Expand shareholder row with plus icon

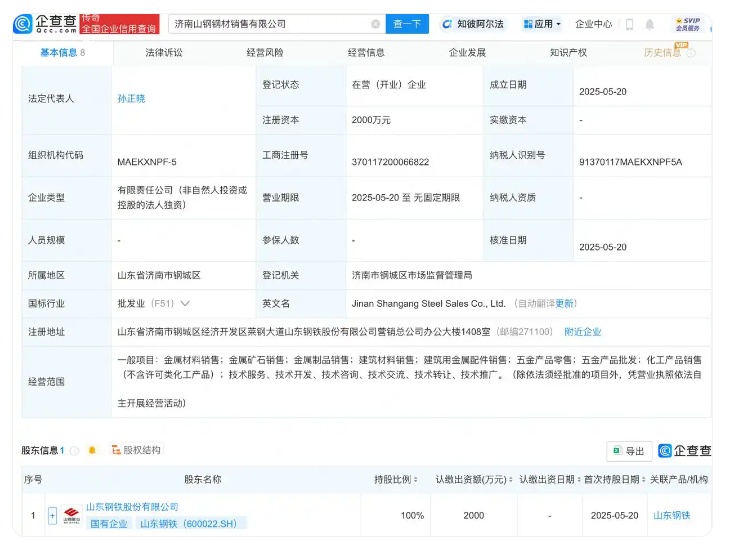click(x=52, y=515)
